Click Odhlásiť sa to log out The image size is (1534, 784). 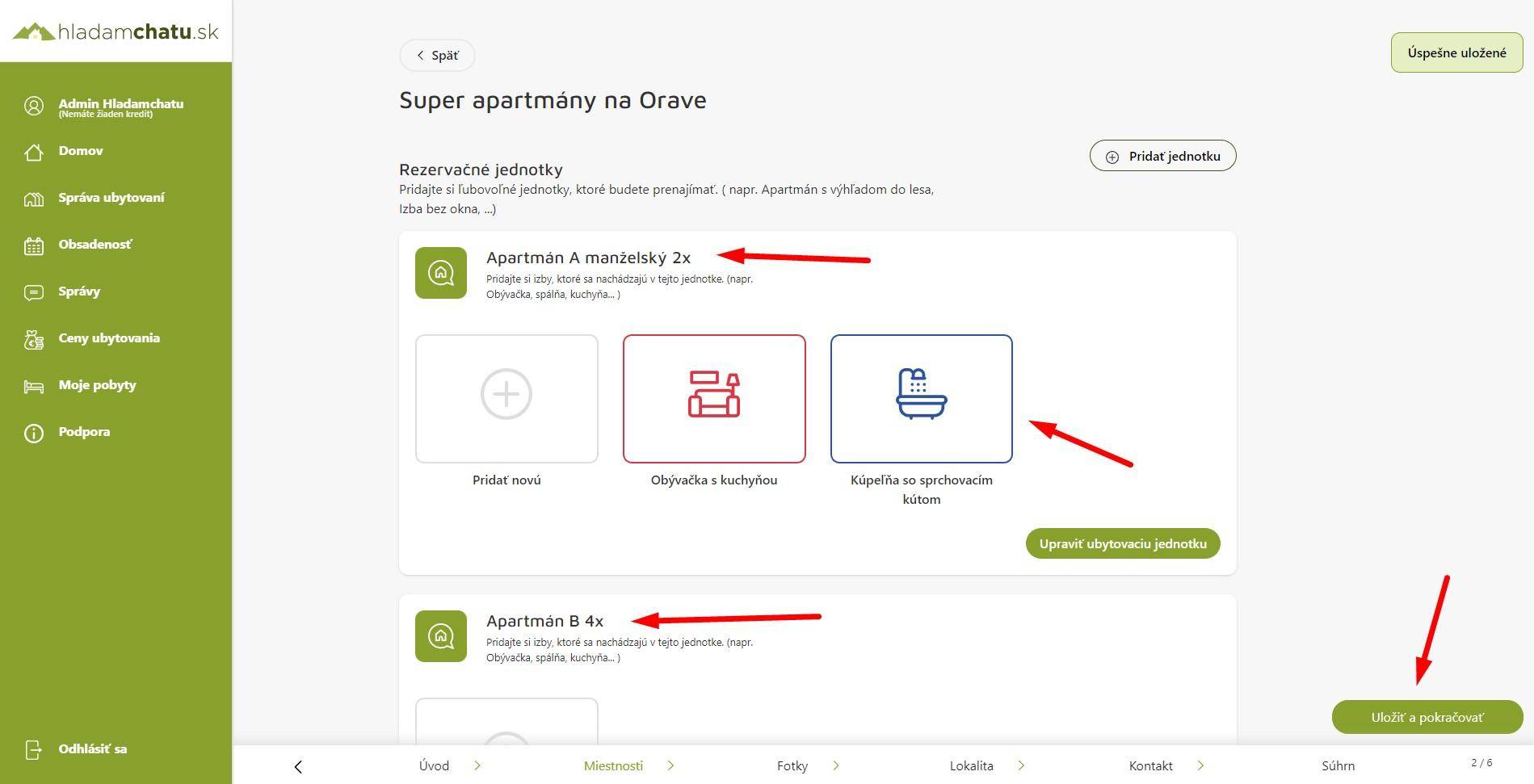92,749
